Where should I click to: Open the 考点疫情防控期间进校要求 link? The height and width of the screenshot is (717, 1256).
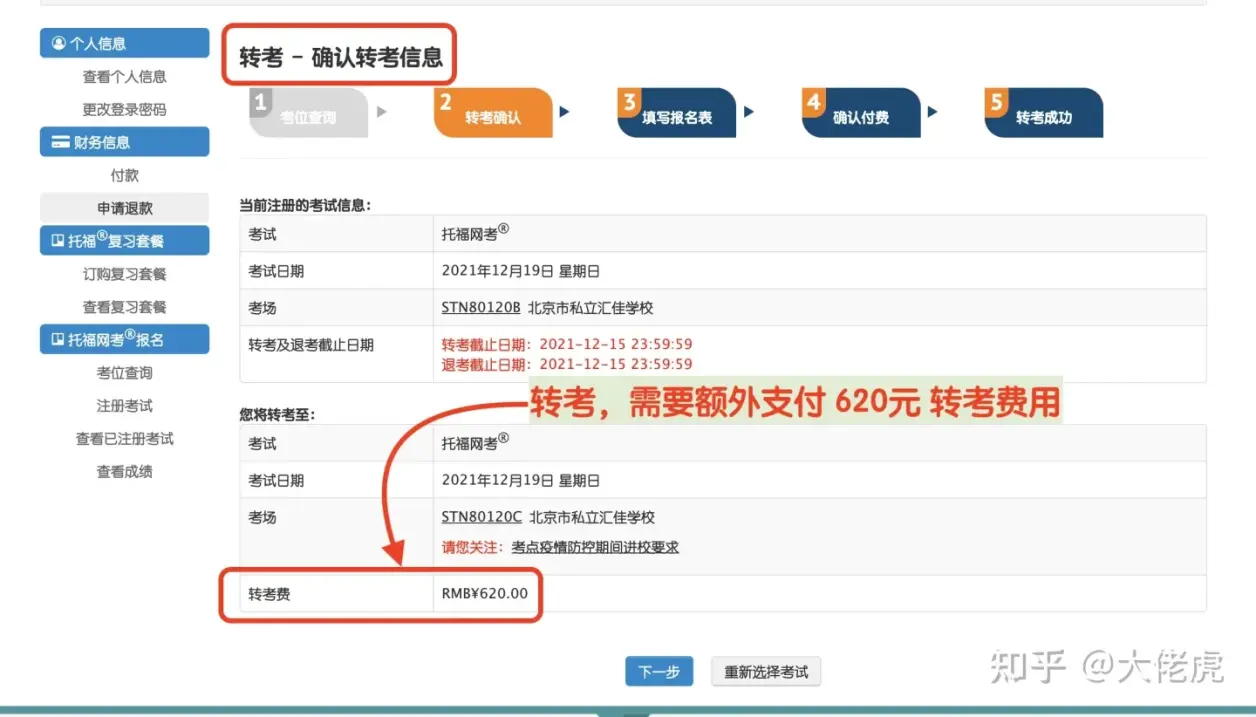click(595, 547)
